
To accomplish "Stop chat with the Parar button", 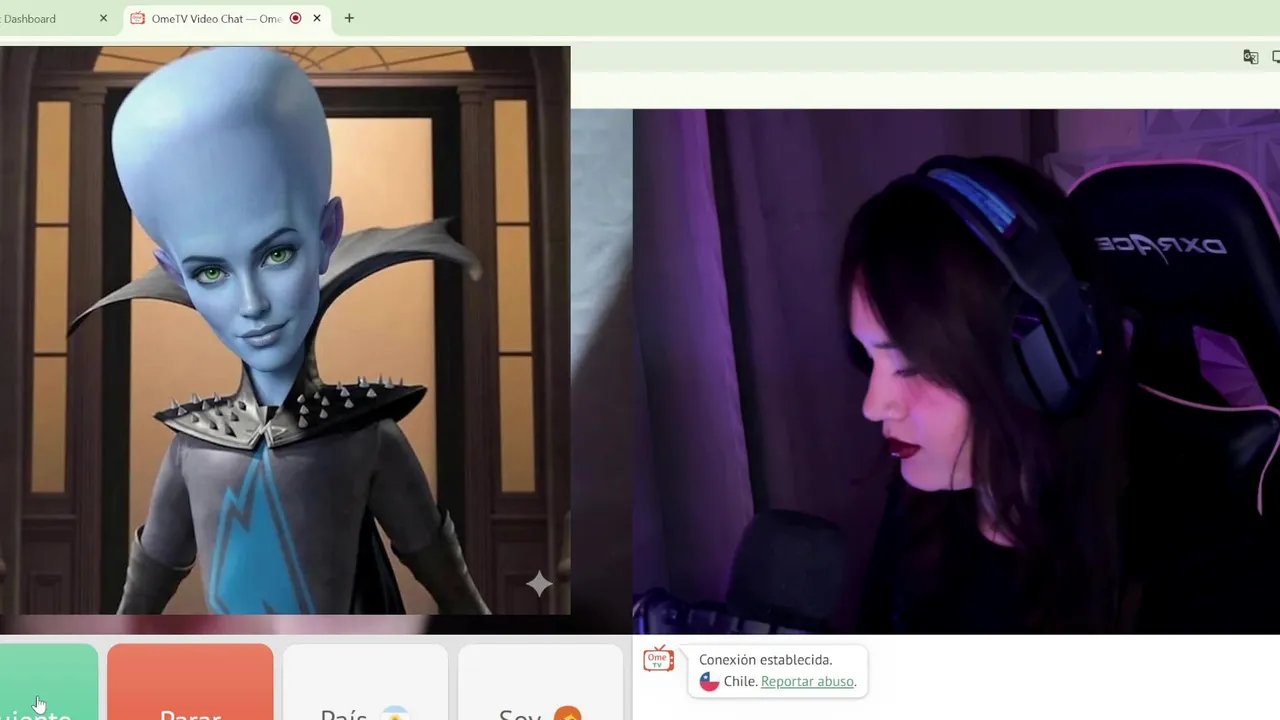I will (190, 682).
